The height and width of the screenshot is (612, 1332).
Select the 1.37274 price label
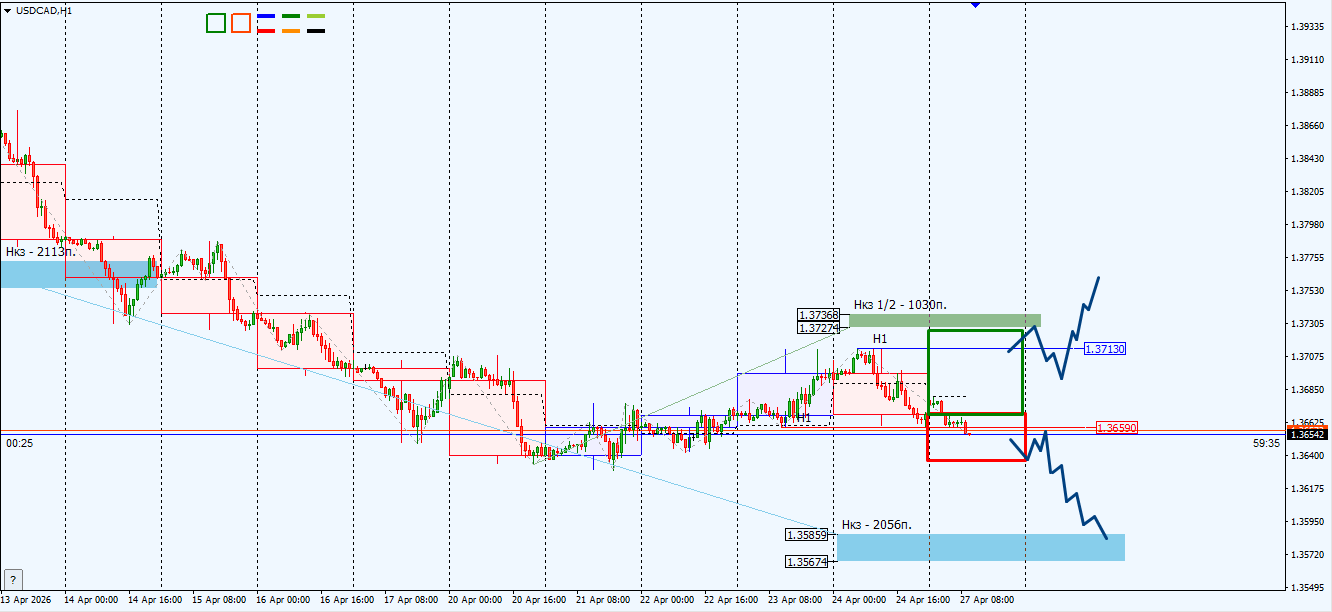coord(818,328)
